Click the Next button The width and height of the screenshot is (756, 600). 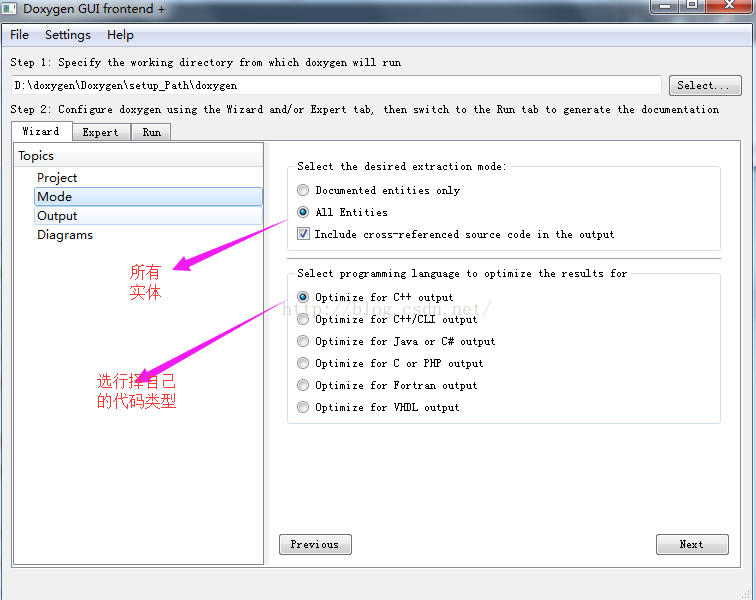[692, 545]
